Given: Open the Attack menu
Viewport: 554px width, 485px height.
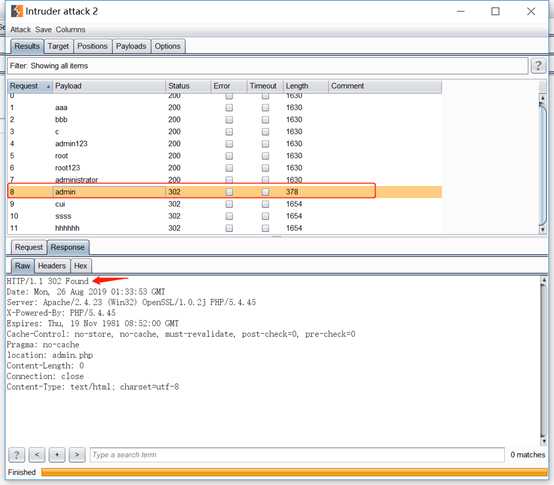Looking at the screenshot, I should (x=20, y=30).
